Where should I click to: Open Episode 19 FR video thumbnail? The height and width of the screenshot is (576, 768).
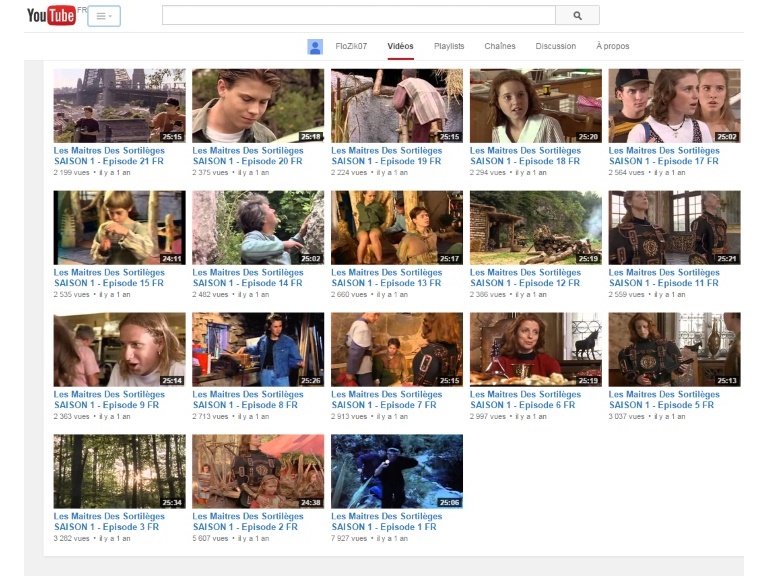(x=397, y=106)
